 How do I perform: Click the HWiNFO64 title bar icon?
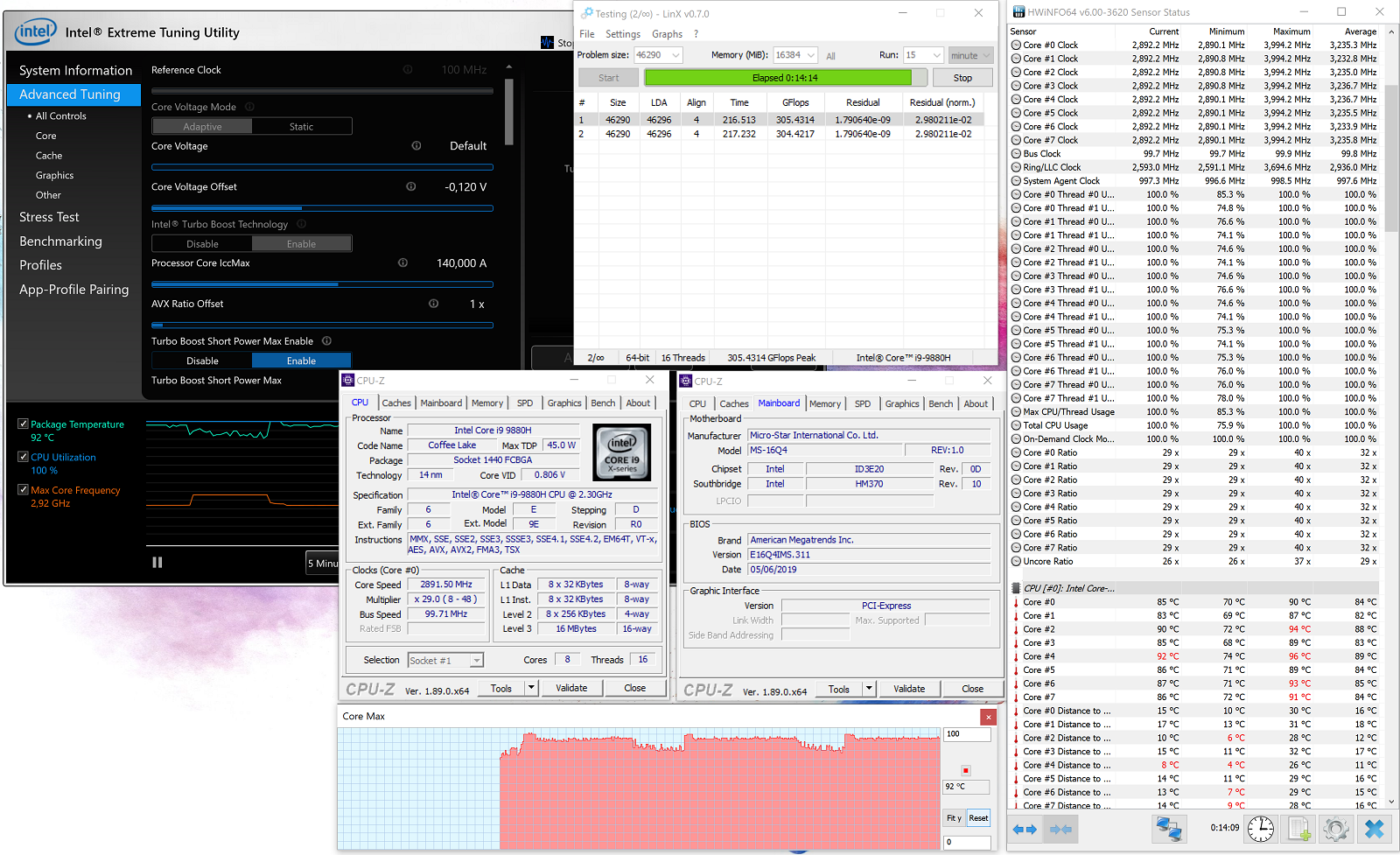coord(1018,12)
